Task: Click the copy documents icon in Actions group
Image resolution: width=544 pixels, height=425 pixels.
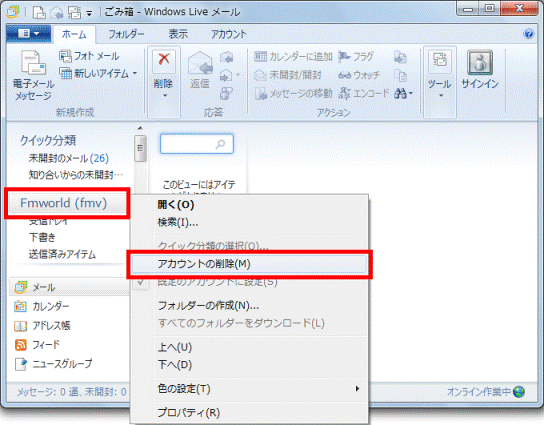Action: [x=400, y=75]
